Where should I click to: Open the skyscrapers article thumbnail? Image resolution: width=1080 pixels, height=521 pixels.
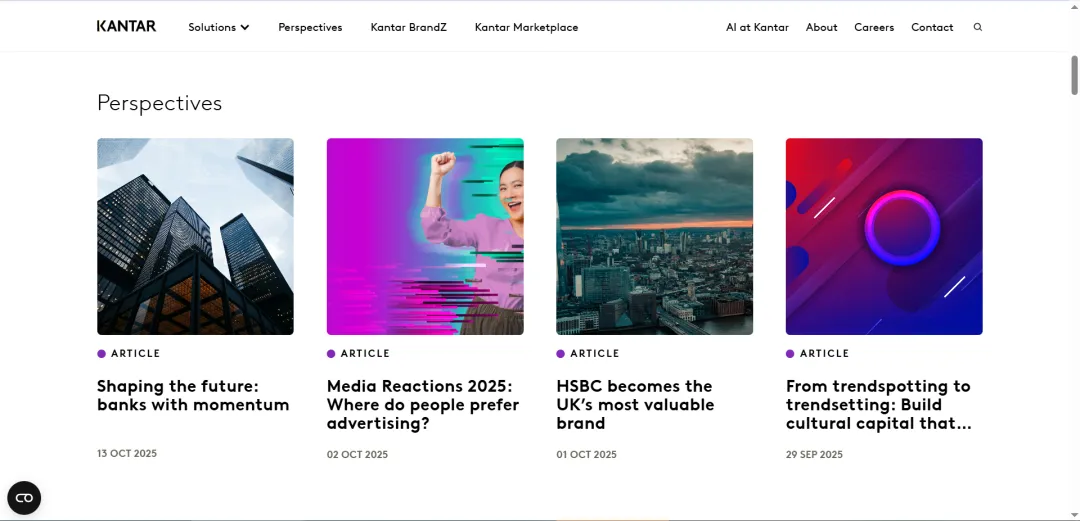click(195, 236)
